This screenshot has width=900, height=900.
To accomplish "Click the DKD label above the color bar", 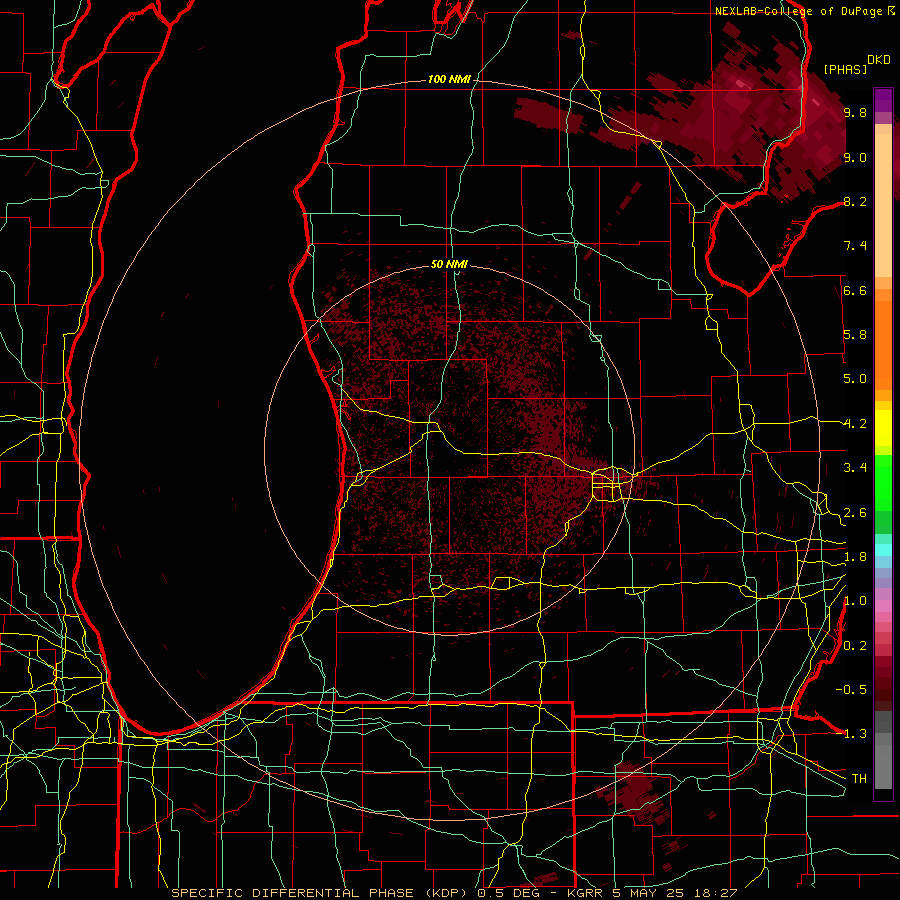I will coord(879,60).
